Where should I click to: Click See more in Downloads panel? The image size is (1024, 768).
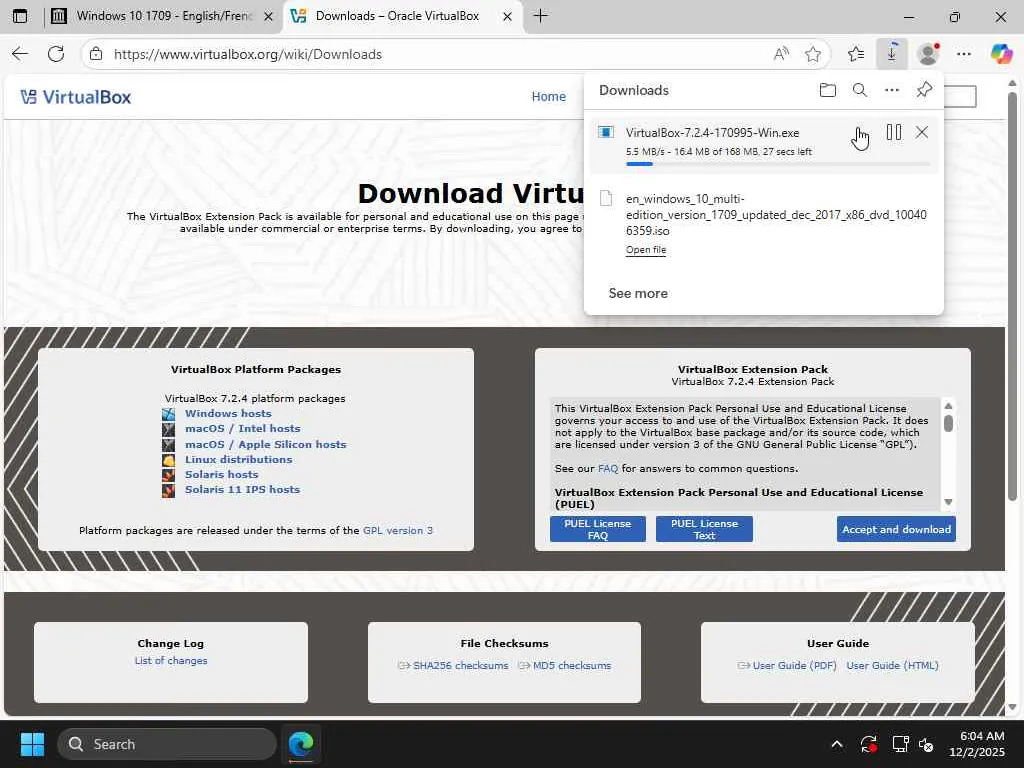point(638,293)
